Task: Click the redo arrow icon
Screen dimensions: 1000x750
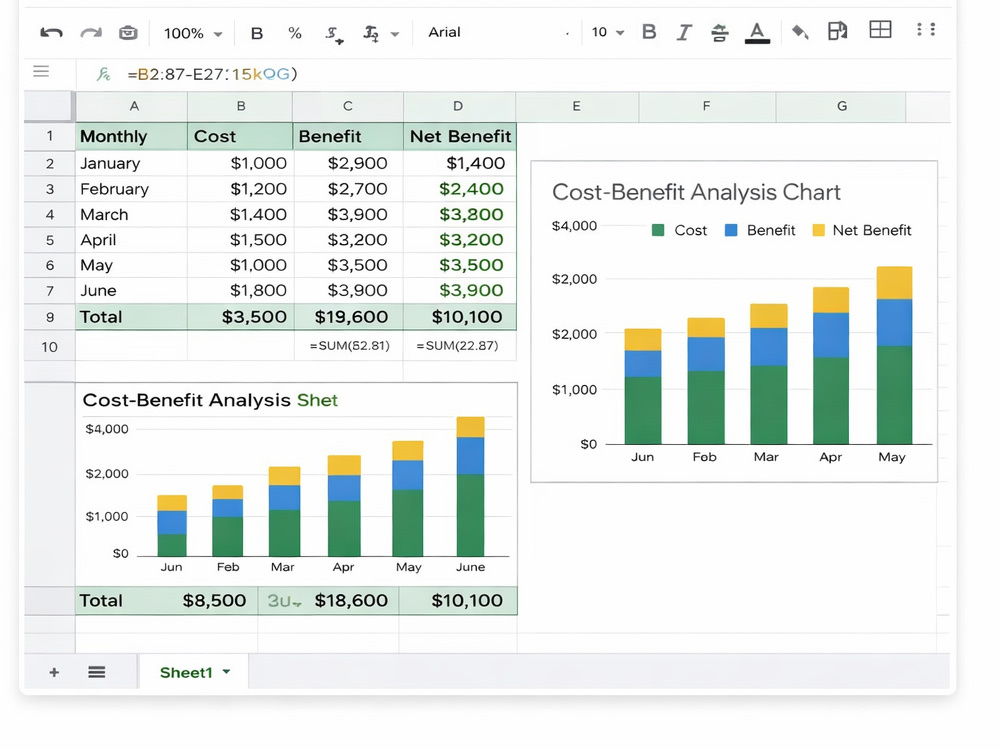Action: pyautogui.click(x=91, y=33)
